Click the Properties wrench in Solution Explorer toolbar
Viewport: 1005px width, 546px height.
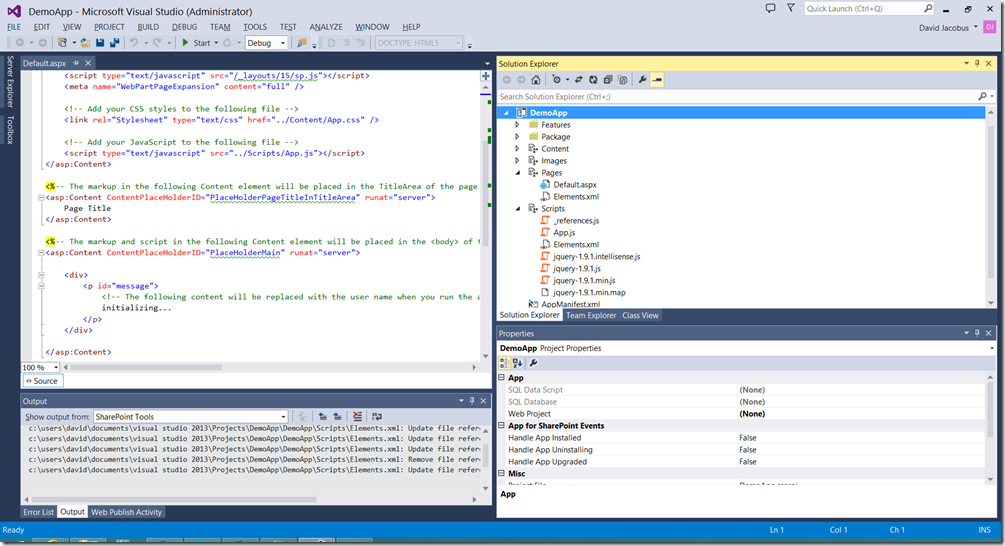642,79
